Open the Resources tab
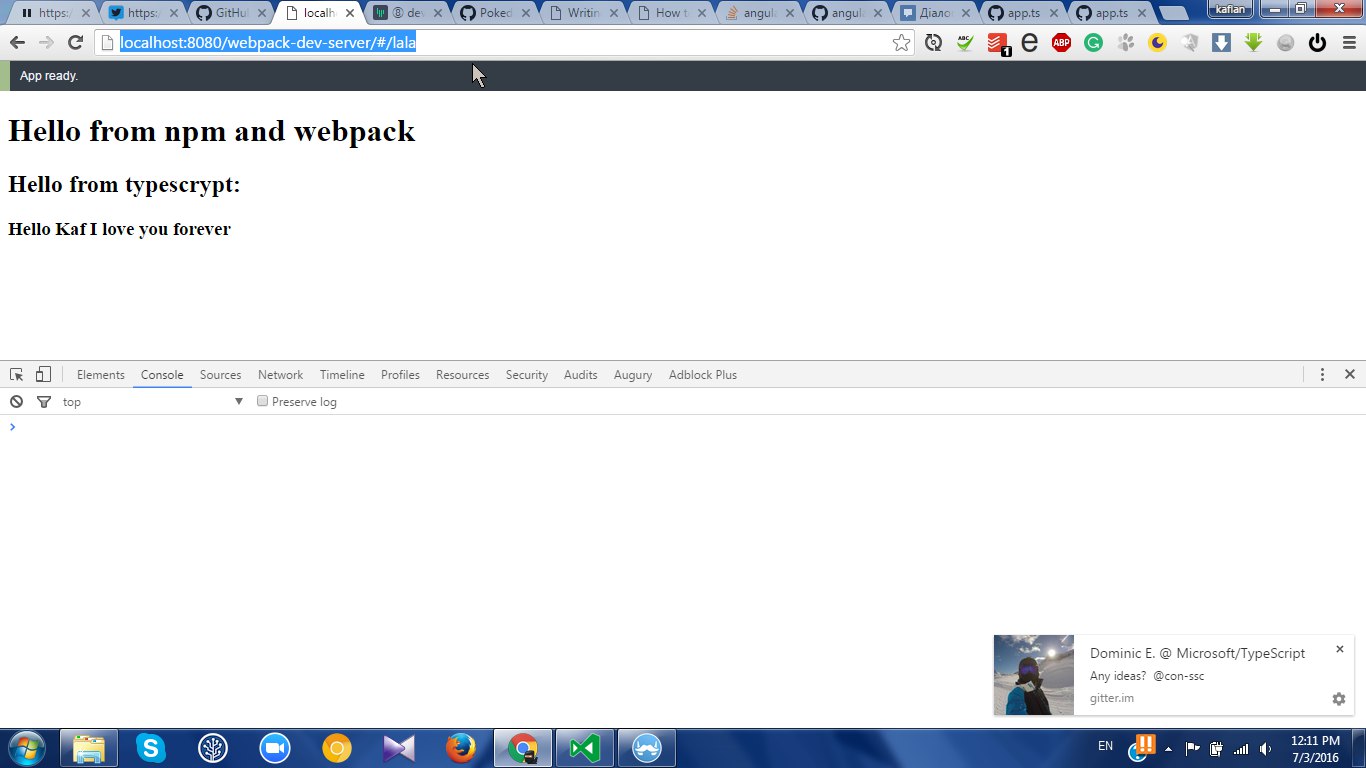 462,375
